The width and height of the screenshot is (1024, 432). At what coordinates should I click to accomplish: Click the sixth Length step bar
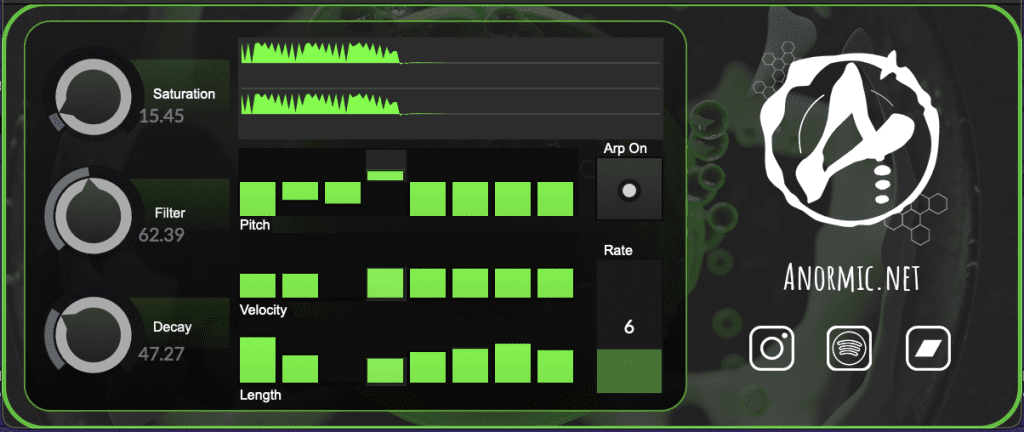[470, 365]
